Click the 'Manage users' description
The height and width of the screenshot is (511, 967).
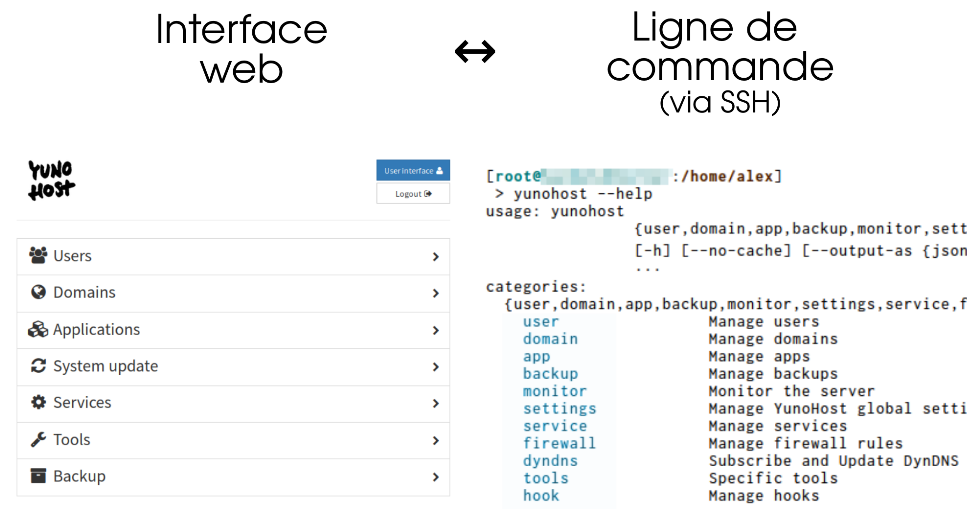click(763, 322)
